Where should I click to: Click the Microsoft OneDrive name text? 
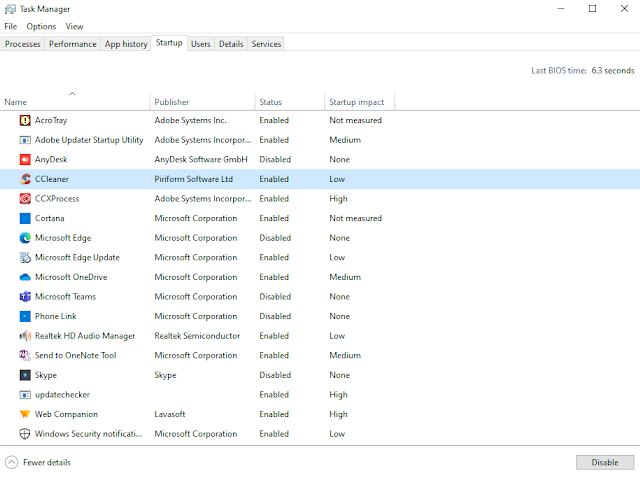71,277
